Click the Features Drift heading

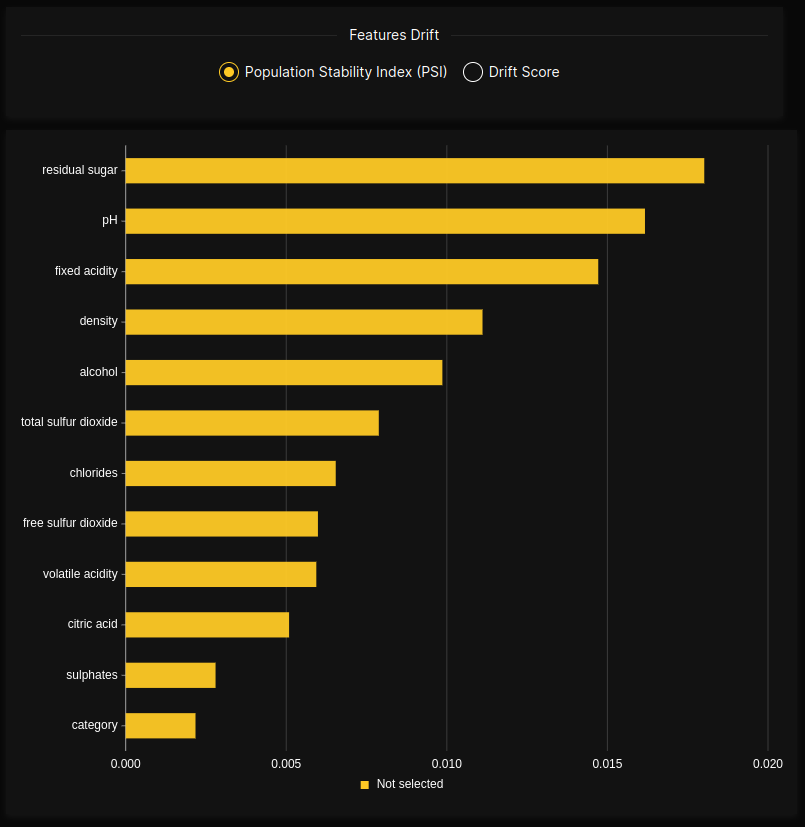pos(394,35)
